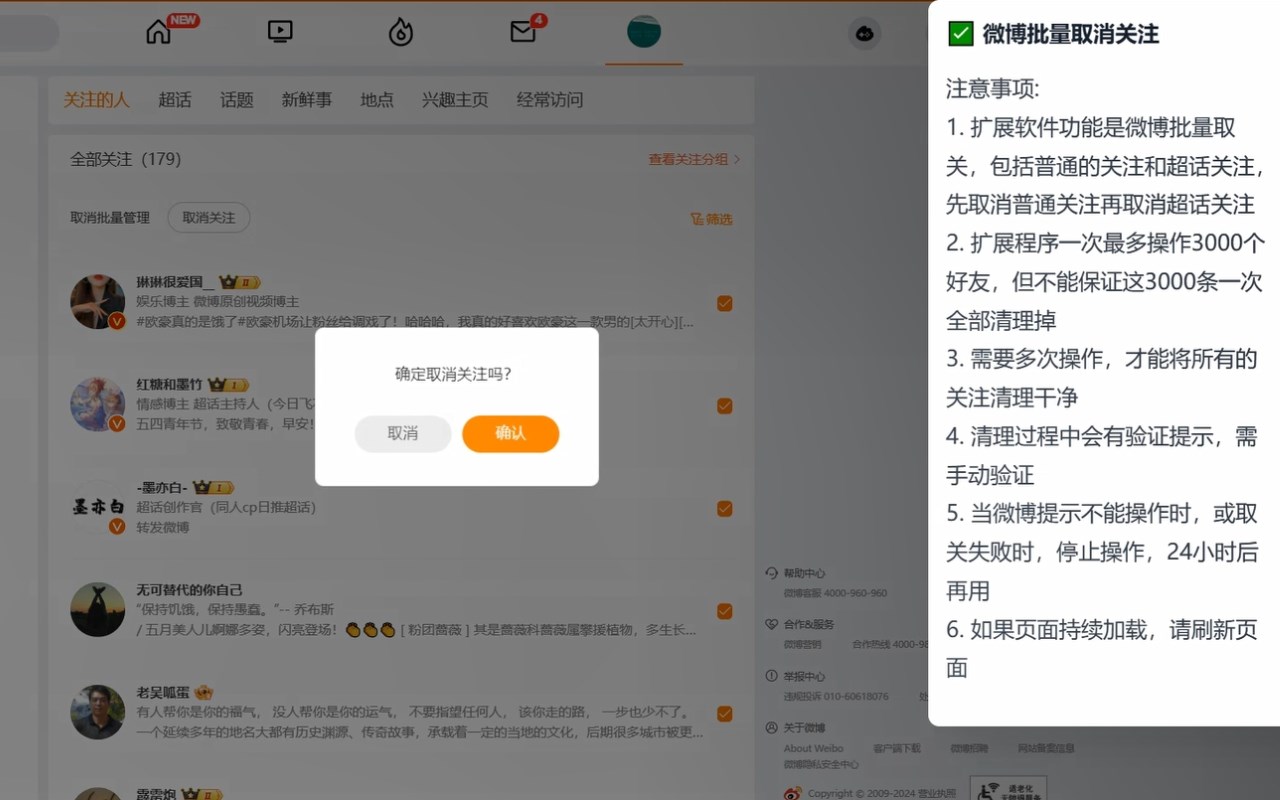Click the 举报中心 report icon
Viewport: 1280px width, 800px height.
click(771, 676)
